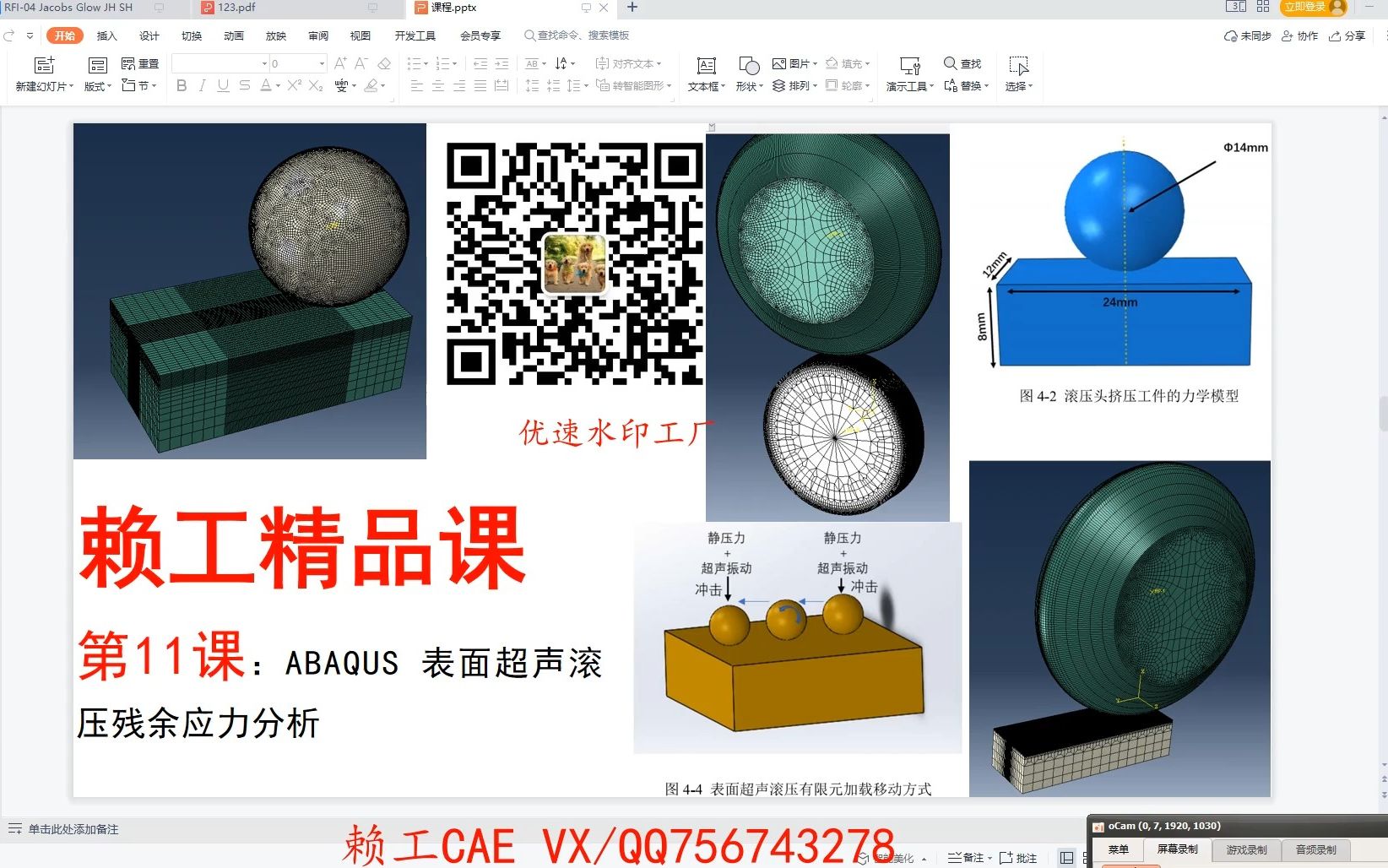
Task: Open the Review (审阅) ribbon tab
Action: pos(318,35)
